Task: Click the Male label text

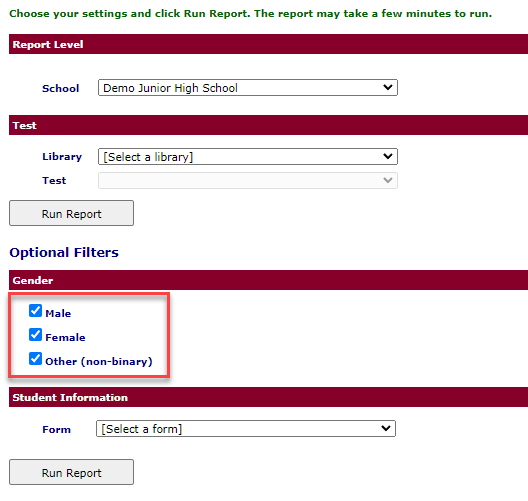Action: coord(58,313)
